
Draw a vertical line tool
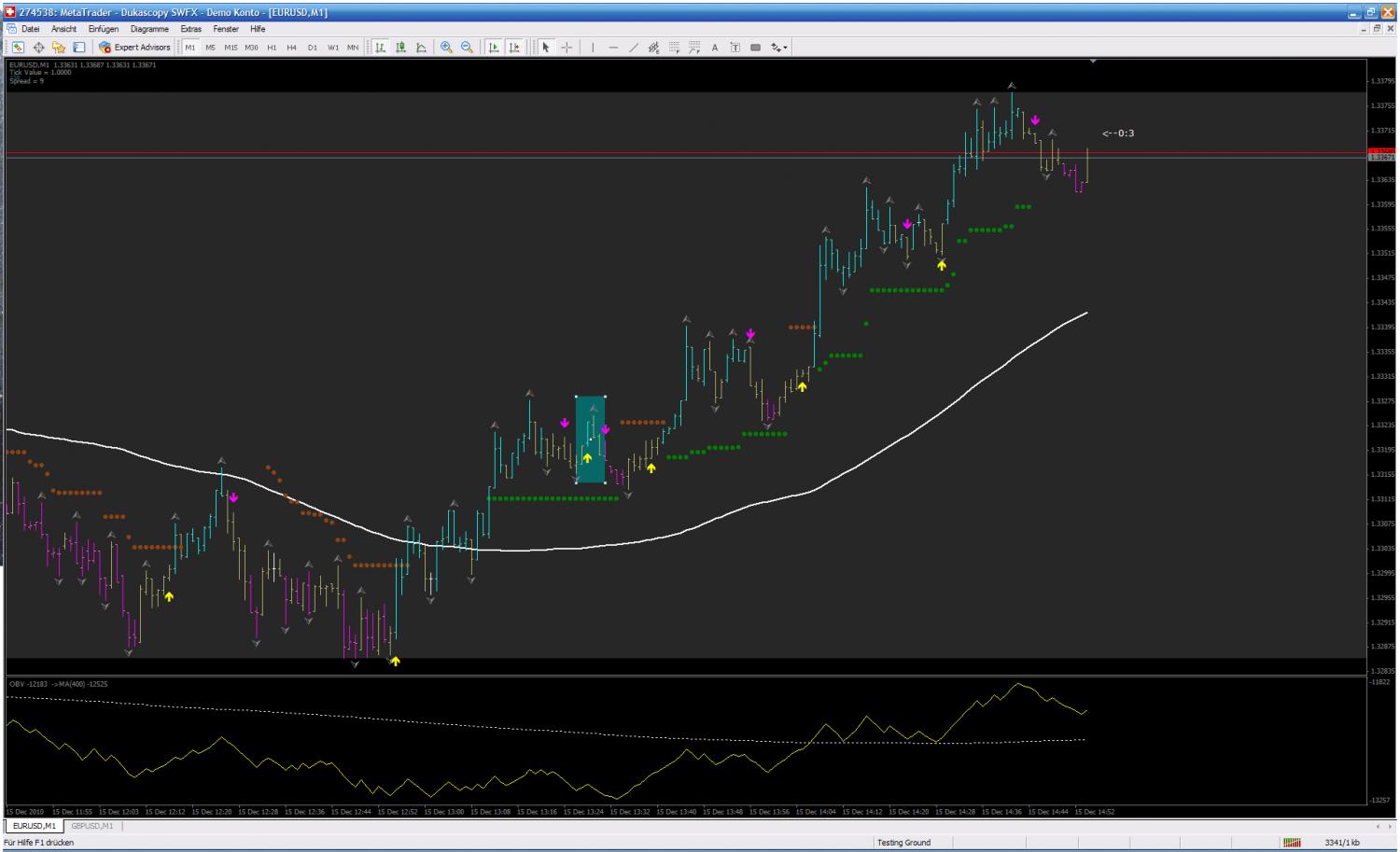593,48
